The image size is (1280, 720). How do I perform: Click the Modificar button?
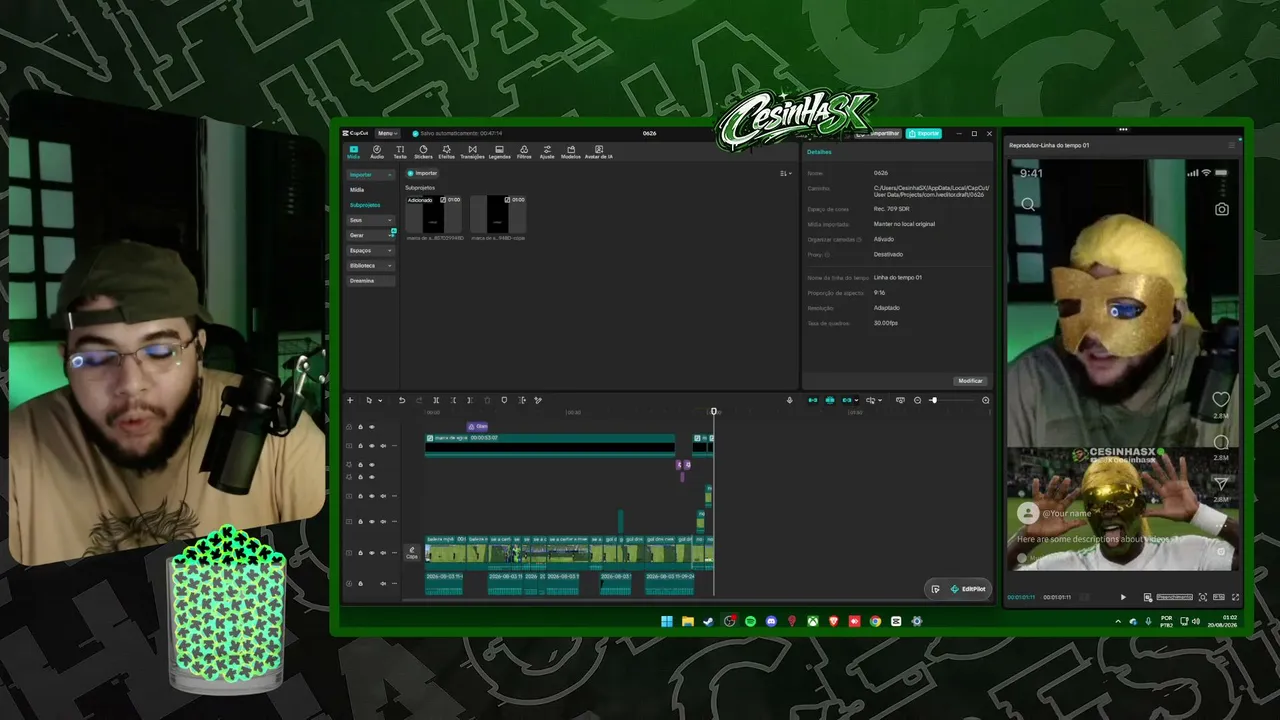(x=970, y=381)
